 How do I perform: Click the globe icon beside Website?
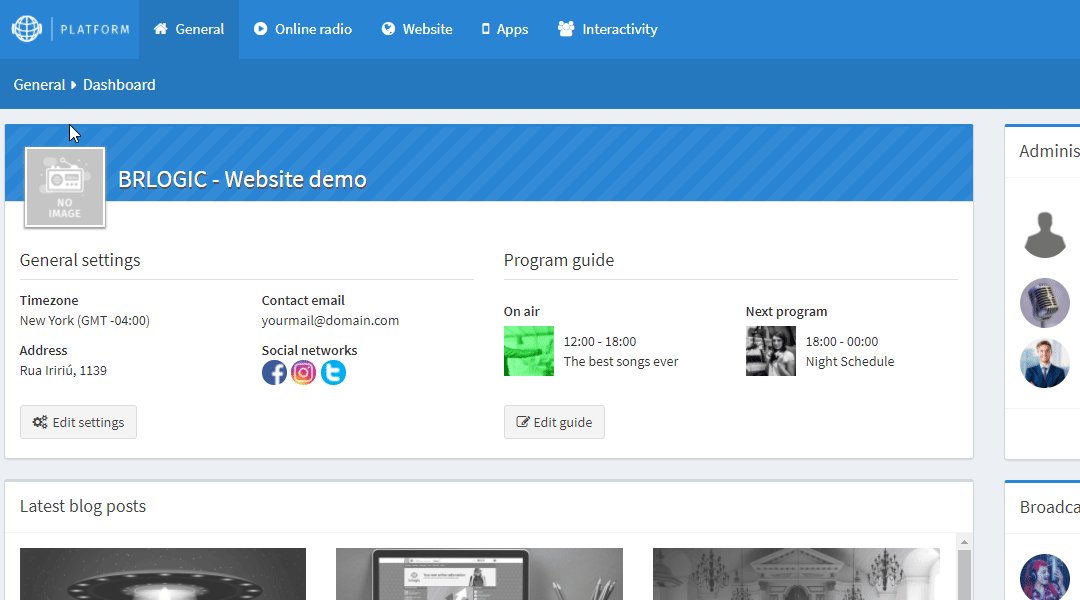[x=388, y=29]
